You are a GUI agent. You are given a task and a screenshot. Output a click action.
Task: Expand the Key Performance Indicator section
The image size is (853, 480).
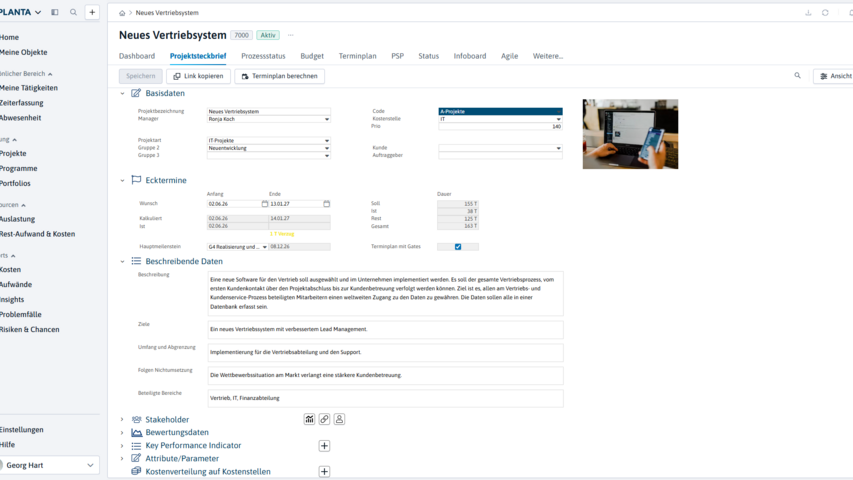coord(122,446)
